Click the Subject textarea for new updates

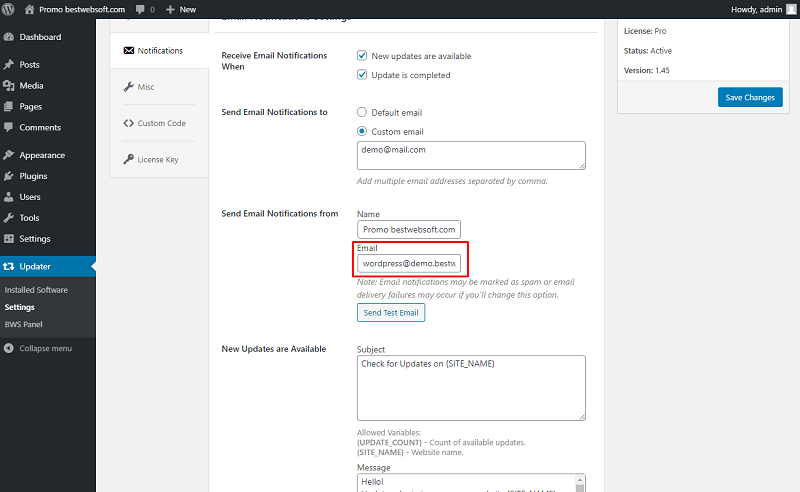pyautogui.click(x=471, y=388)
